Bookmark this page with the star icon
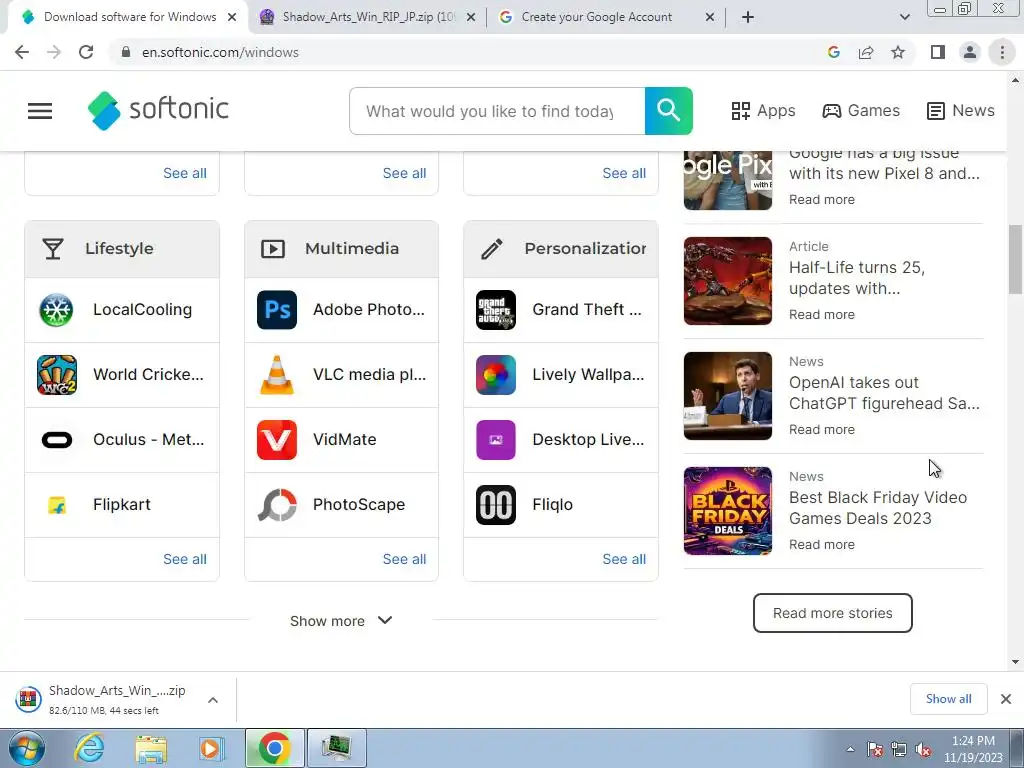Viewport: 1024px width, 768px height. [x=898, y=52]
